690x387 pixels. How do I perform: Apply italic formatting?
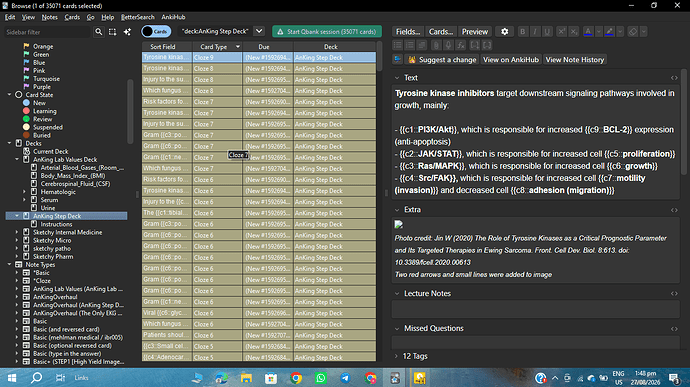[535, 32]
